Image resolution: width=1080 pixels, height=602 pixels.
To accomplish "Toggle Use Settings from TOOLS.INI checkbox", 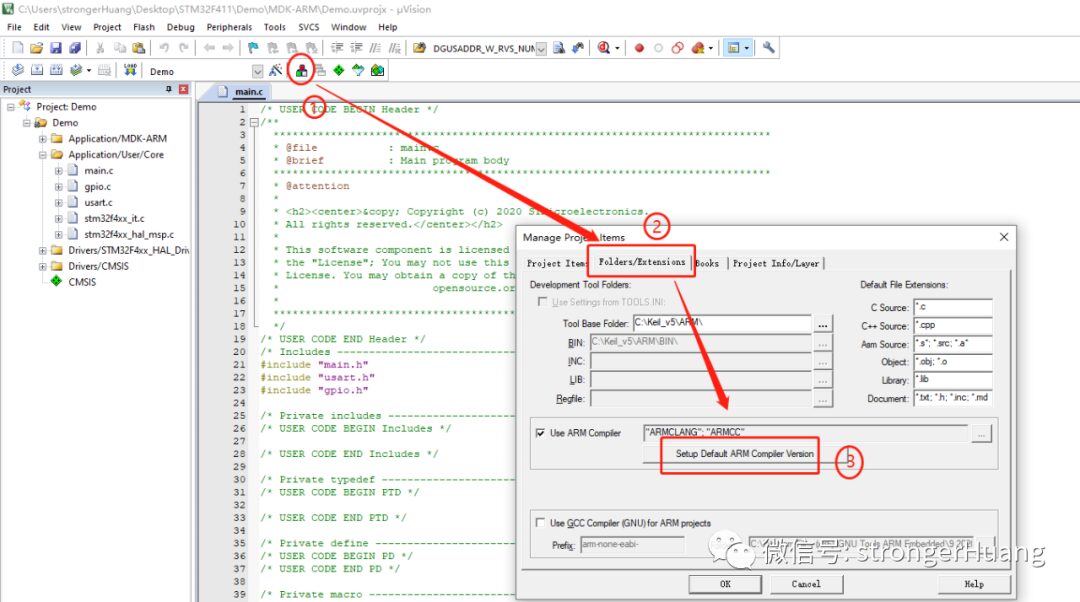I will [x=543, y=302].
